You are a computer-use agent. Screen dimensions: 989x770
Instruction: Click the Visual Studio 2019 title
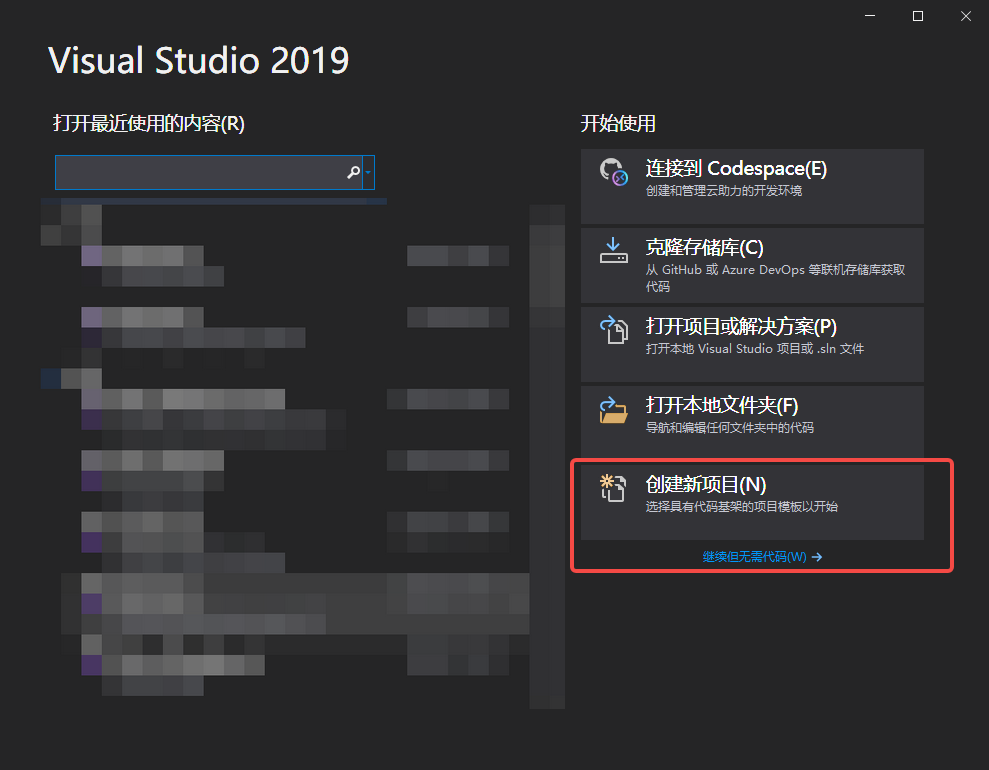click(199, 61)
